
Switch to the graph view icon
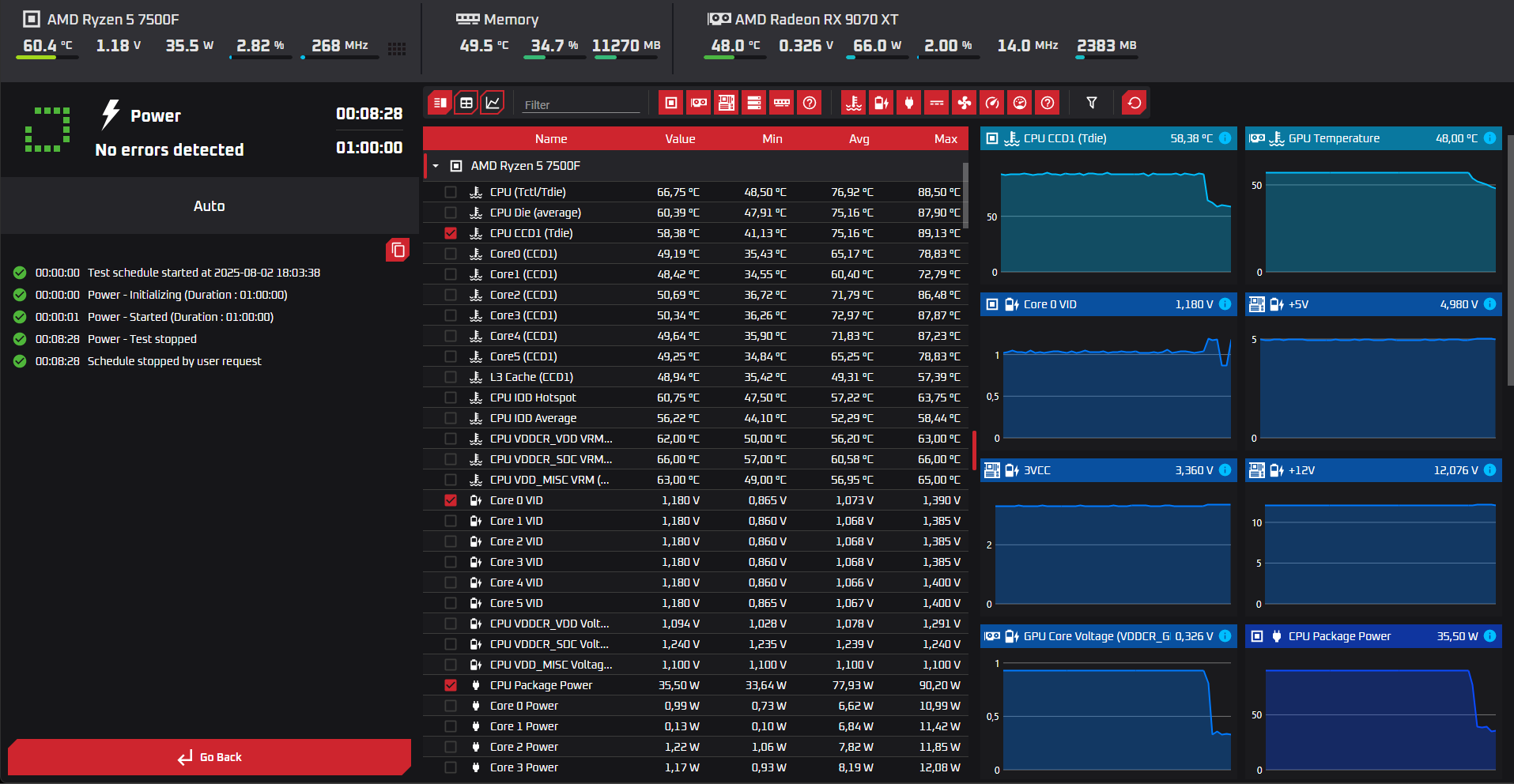(x=493, y=103)
